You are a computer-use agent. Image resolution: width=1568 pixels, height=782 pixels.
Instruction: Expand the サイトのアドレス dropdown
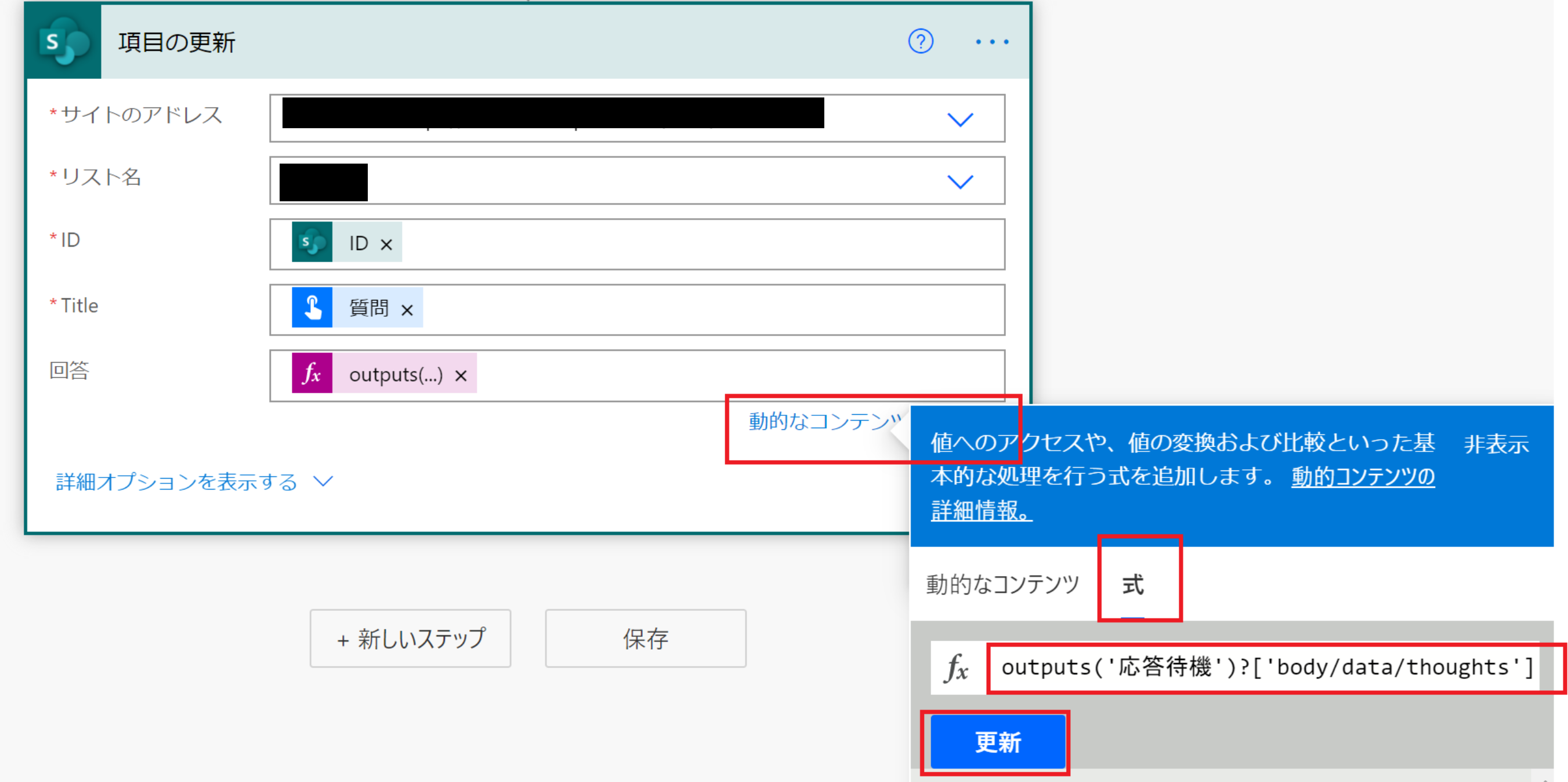pyautogui.click(x=960, y=120)
